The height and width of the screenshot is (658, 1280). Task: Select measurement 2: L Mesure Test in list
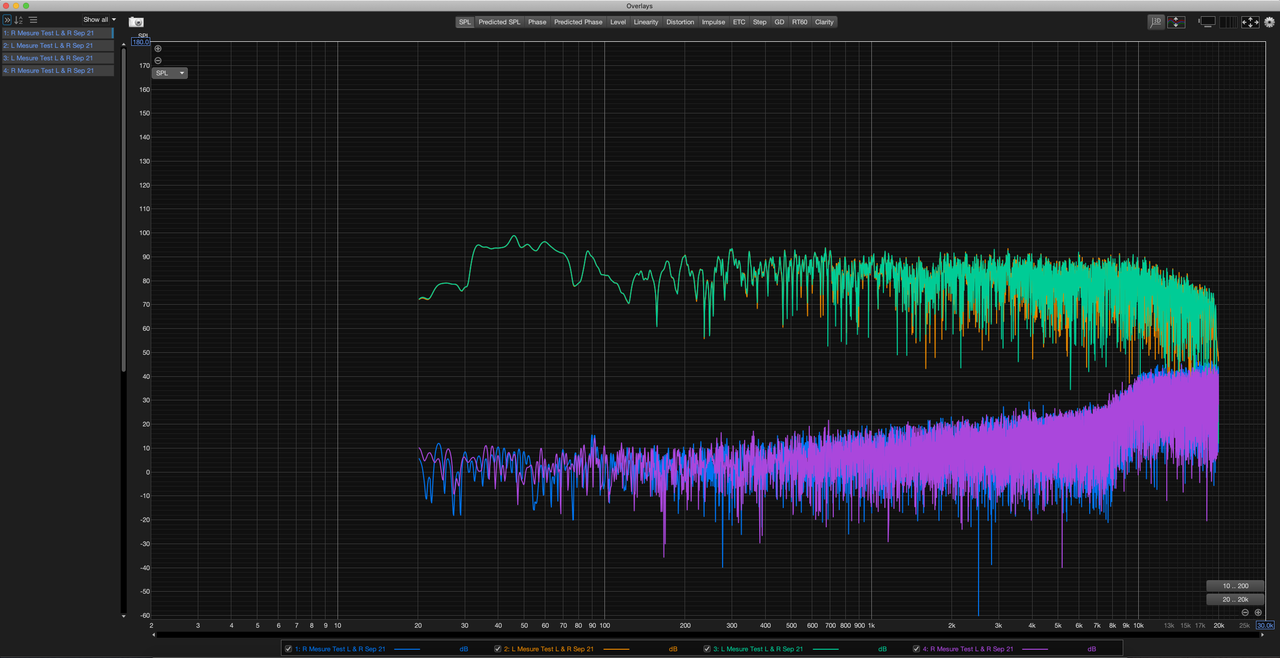(57, 46)
